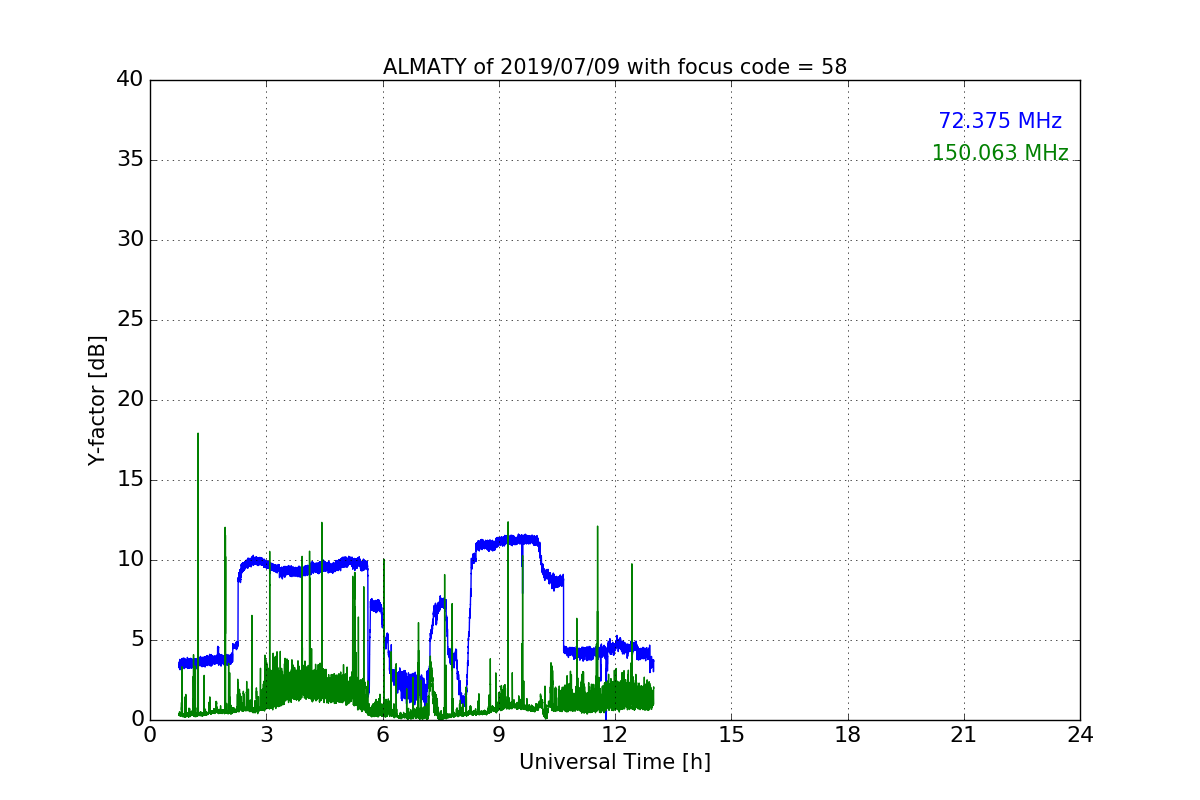The image size is (1200, 800).
Task: Click the y-axis tick label 35
Action: [130, 160]
